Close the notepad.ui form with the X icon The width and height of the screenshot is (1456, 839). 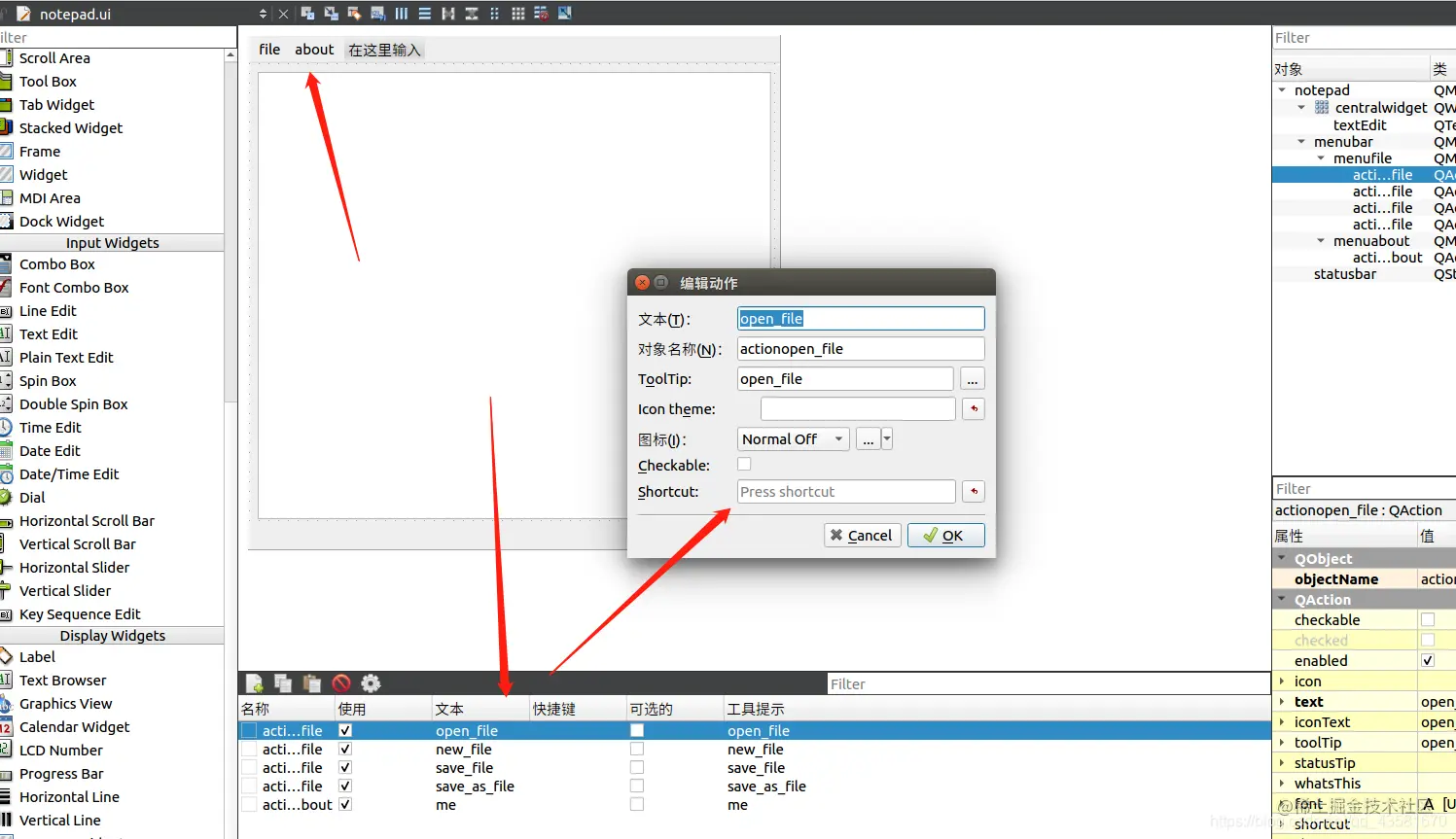(x=283, y=14)
